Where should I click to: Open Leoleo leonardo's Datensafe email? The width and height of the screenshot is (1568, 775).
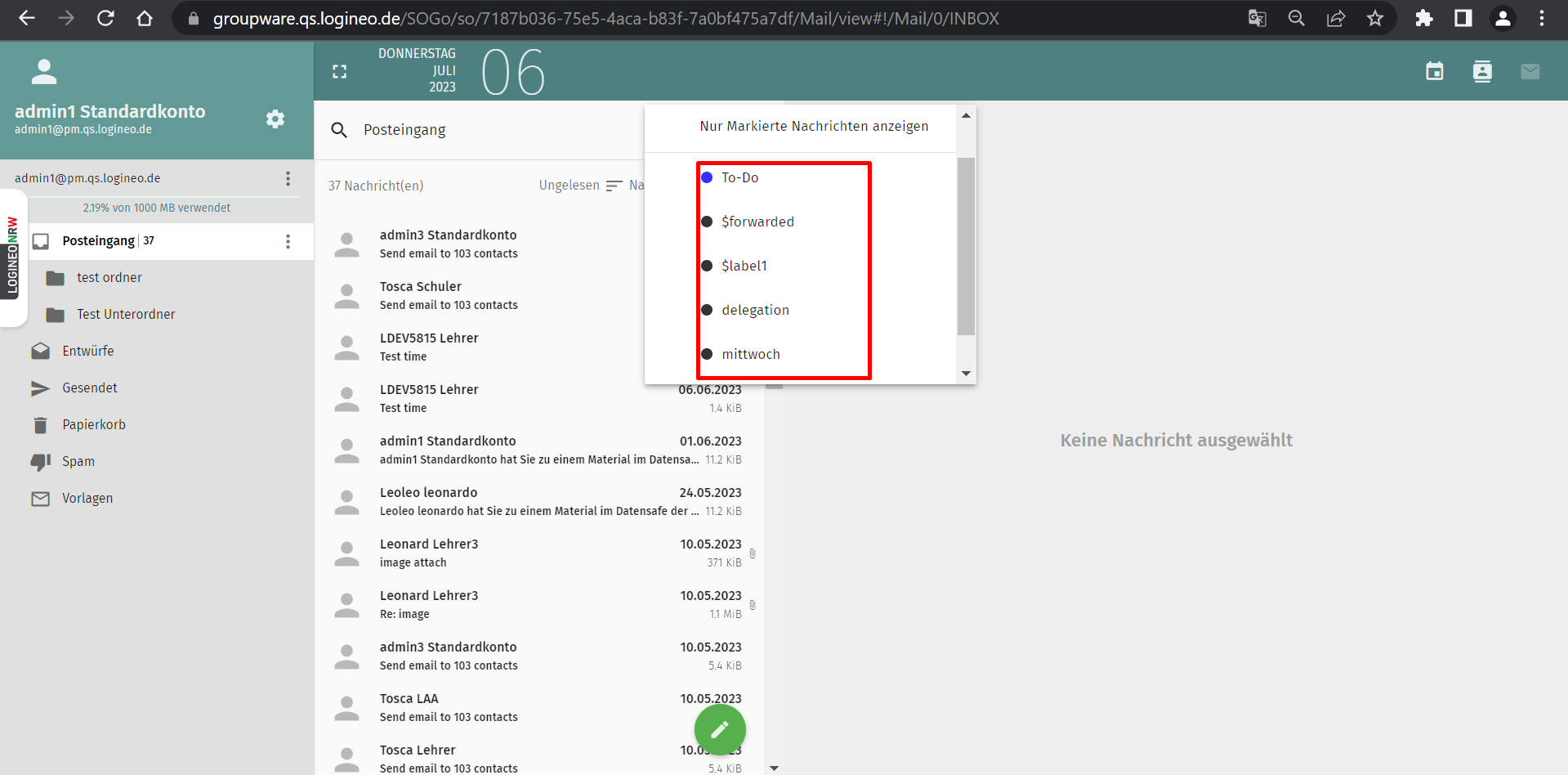tap(539, 502)
